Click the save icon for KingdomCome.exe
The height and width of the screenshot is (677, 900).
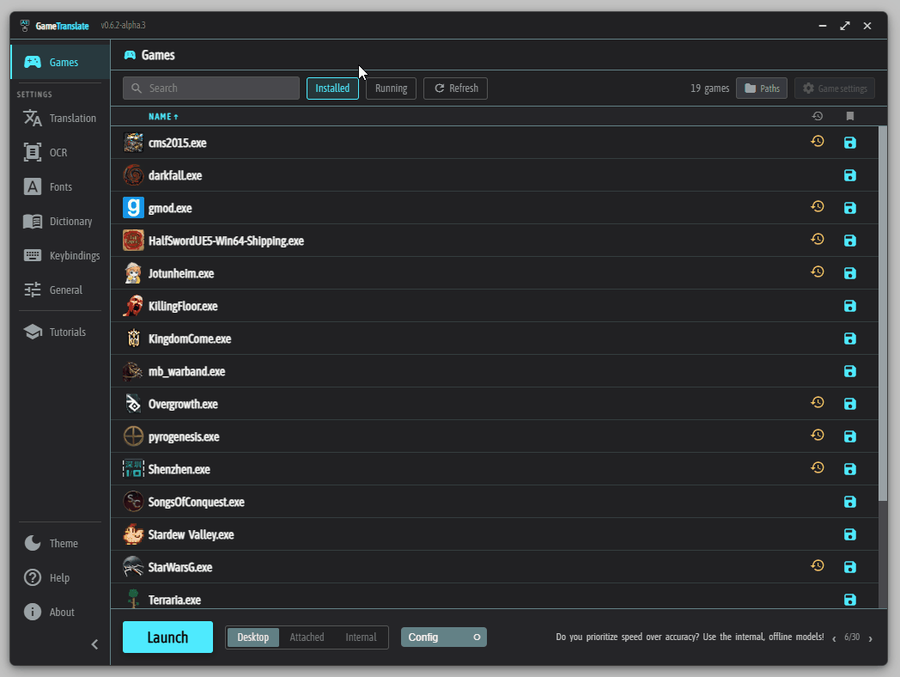pyautogui.click(x=850, y=339)
